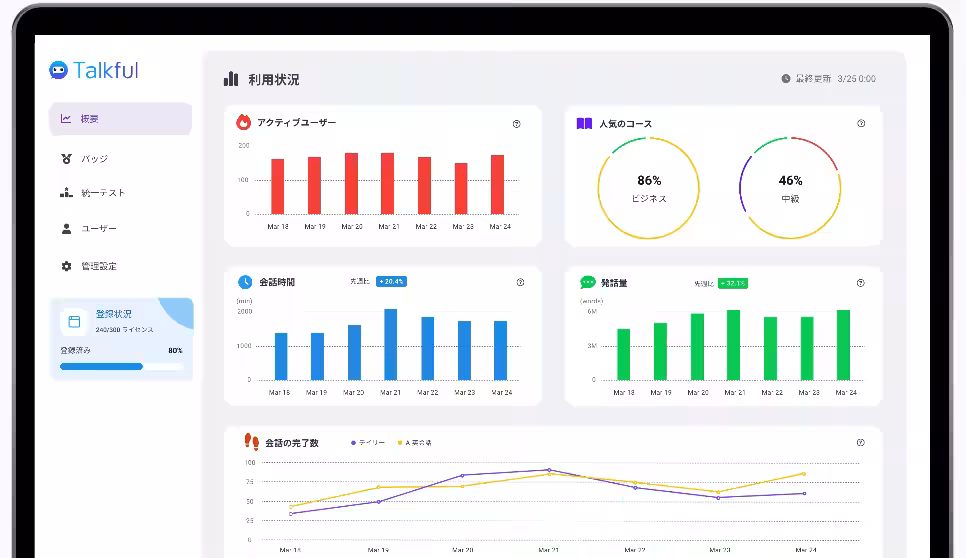Screen dimensions: 966x558
Task: Click the ユーザー person icon
Action: [x=67, y=229]
